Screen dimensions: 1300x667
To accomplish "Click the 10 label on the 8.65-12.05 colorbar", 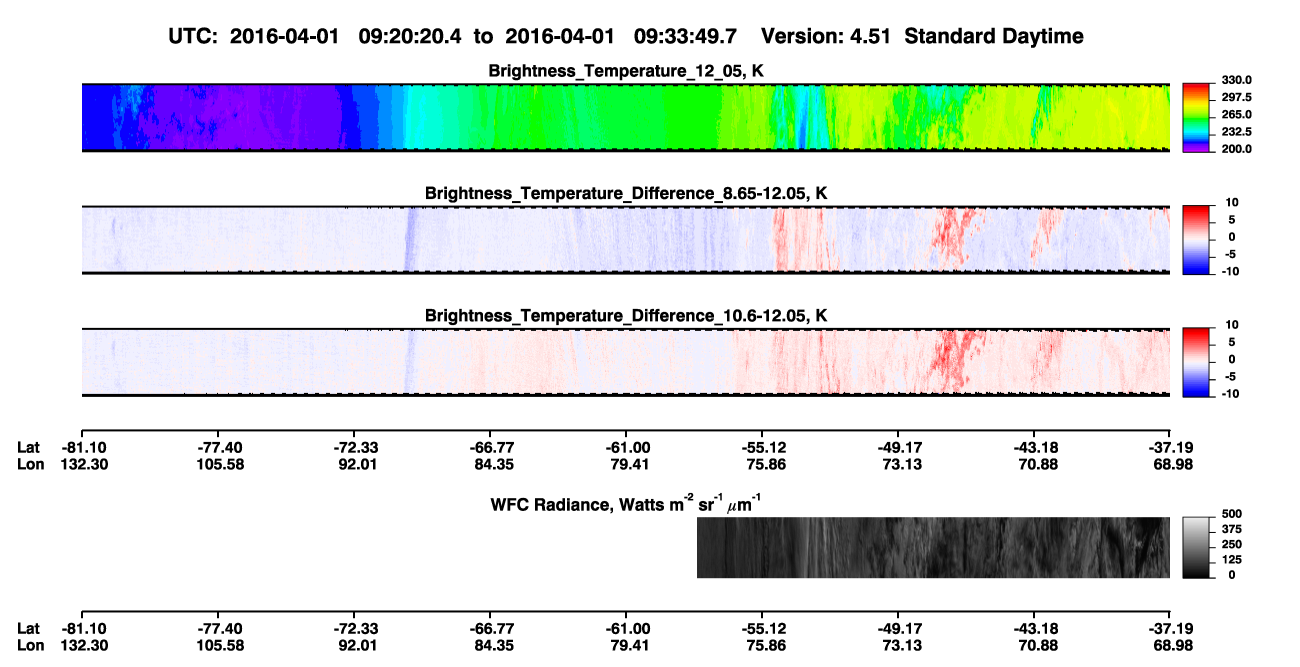I will [x=1233, y=203].
